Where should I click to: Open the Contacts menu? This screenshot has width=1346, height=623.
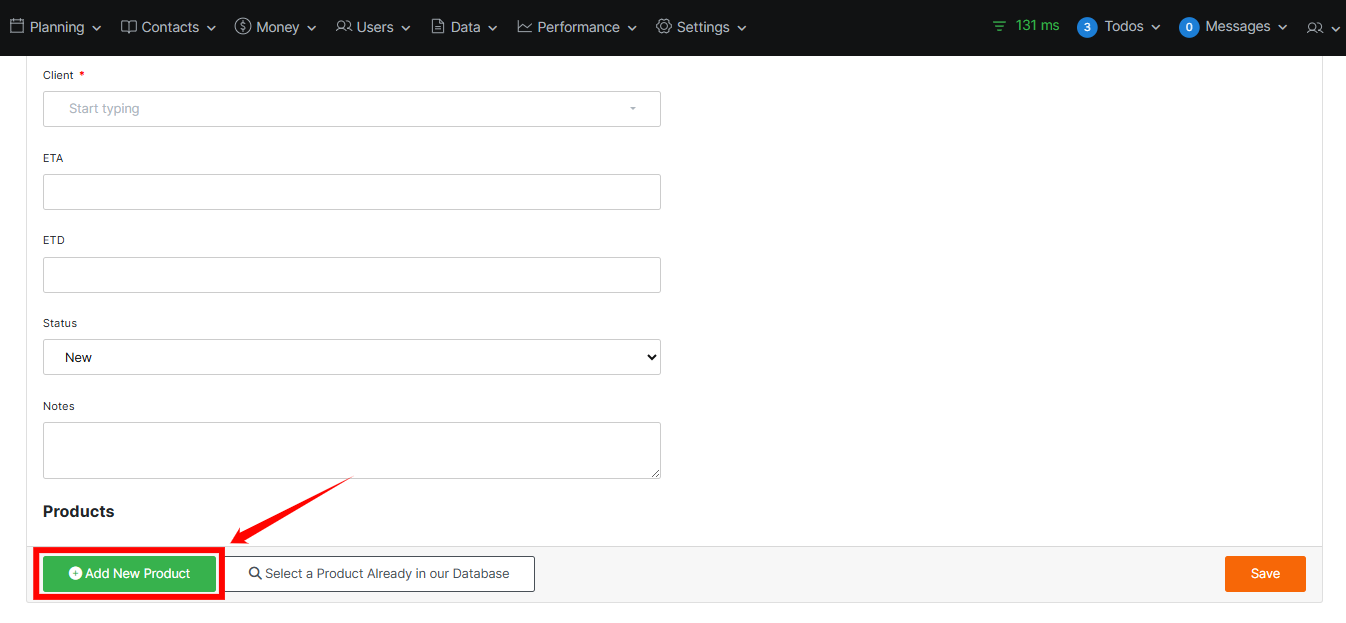(168, 26)
